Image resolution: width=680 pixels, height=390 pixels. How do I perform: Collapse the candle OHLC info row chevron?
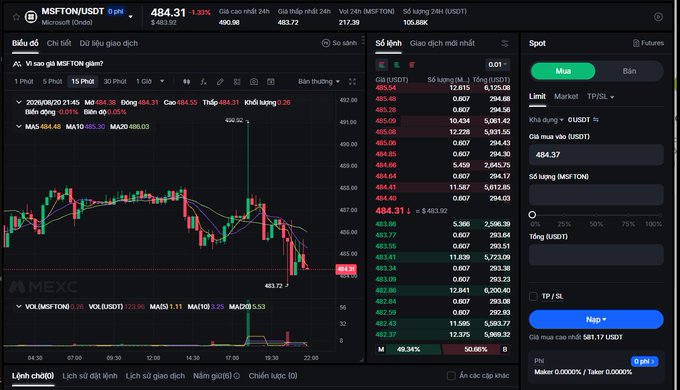pos(19,102)
